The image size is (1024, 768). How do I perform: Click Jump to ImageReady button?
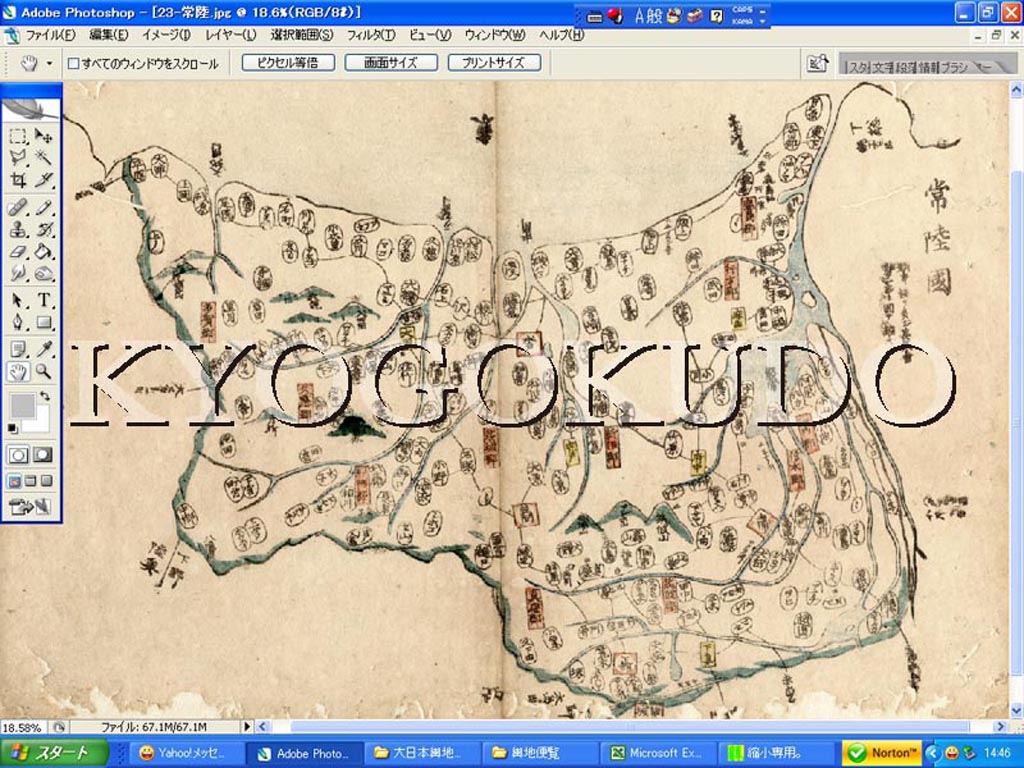[x=30, y=506]
